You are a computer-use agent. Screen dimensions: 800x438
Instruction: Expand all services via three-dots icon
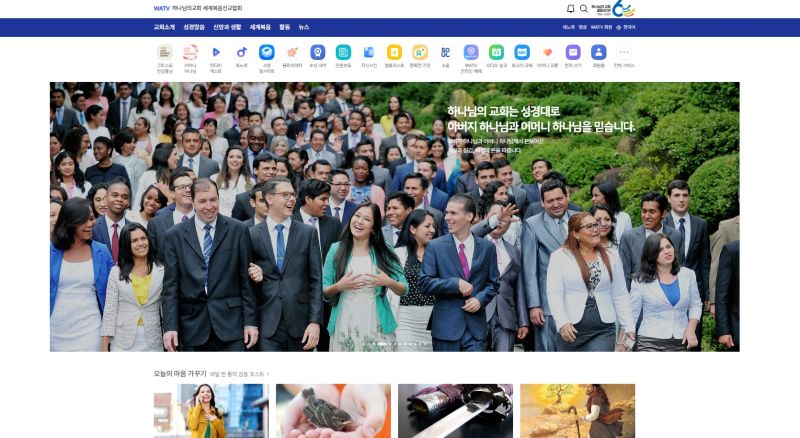[624, 52]
